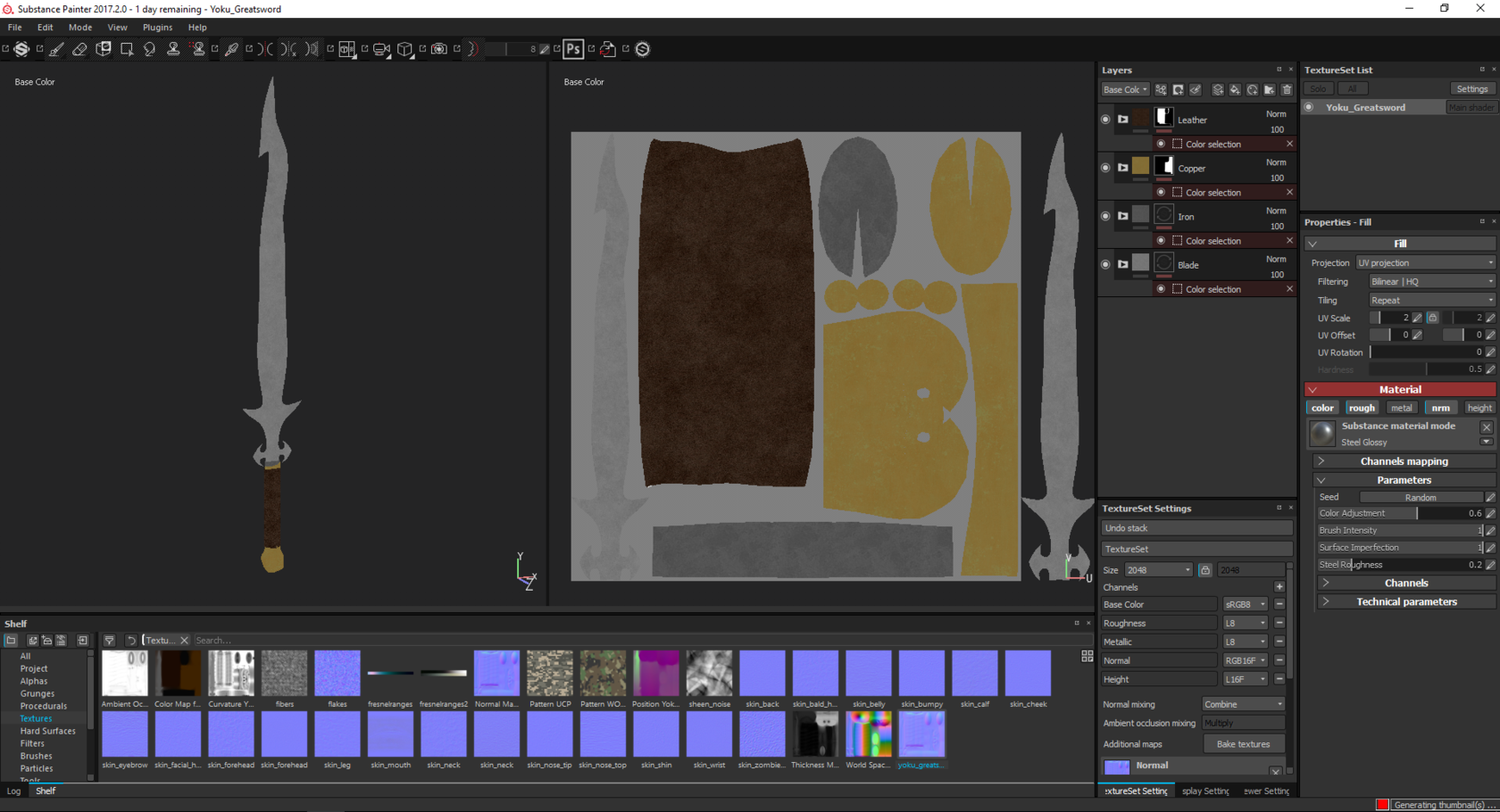The image size is (1500, 812).
Task: Open the Projection dropdown
Action: 1425,263
